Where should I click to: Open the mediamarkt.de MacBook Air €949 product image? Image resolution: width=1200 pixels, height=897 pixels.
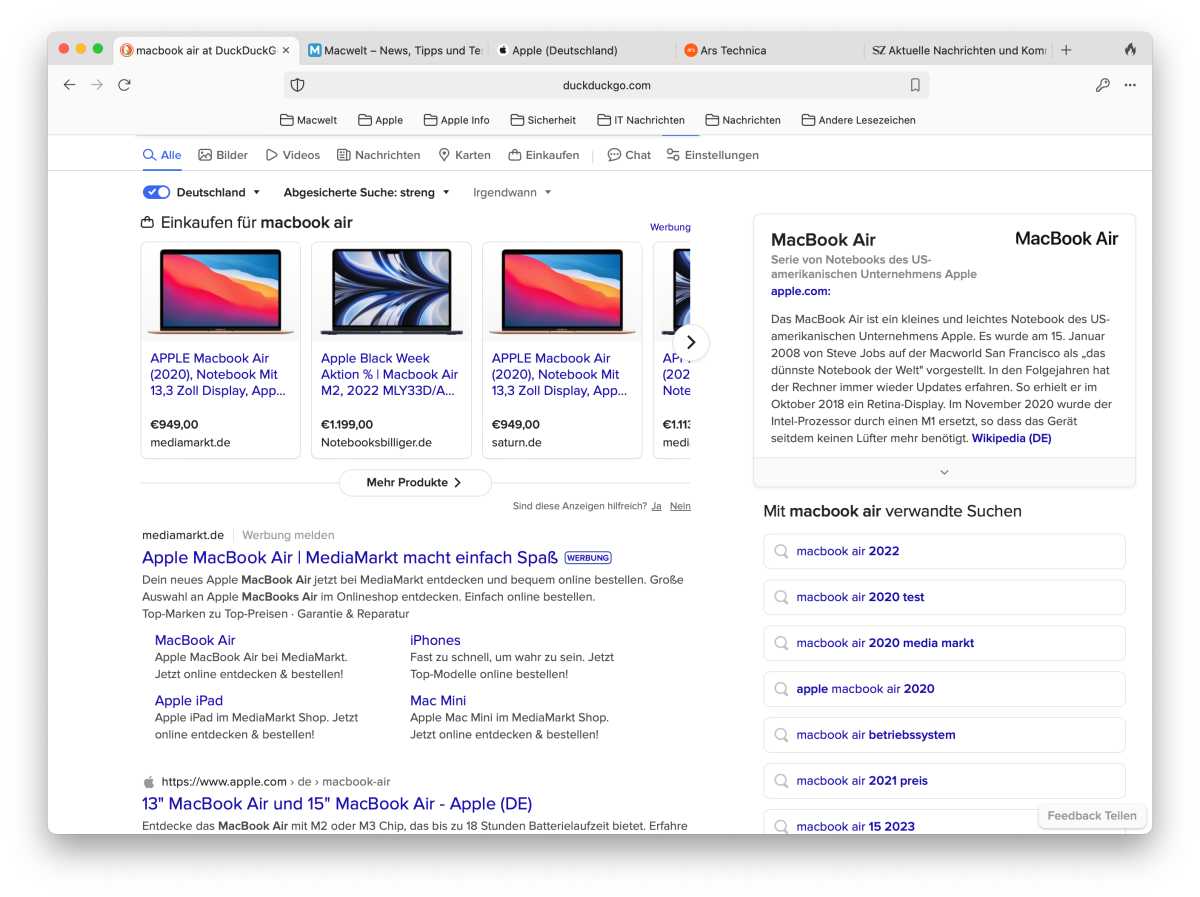point(220,292)
